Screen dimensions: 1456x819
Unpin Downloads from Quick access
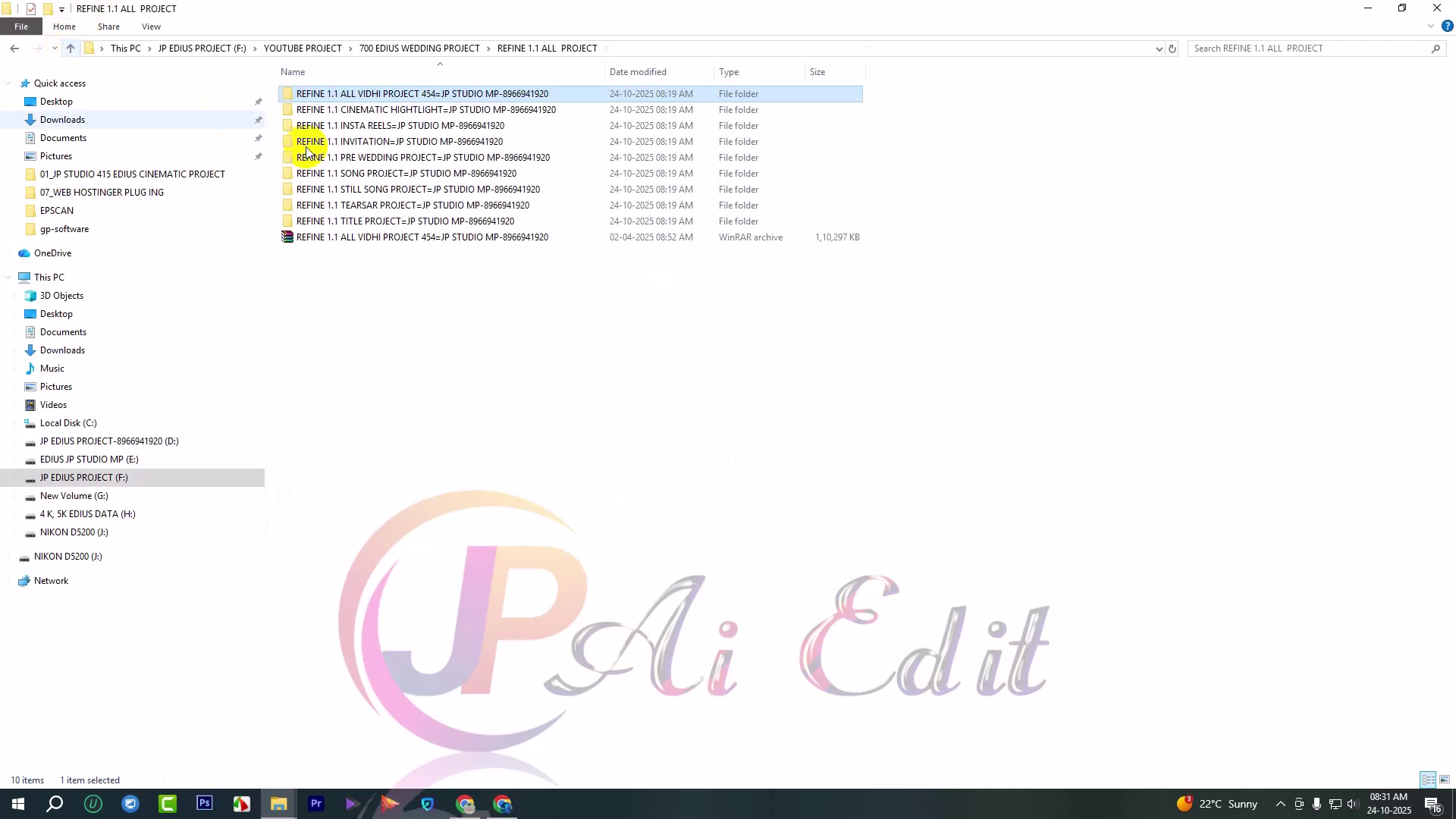[258, 120]
